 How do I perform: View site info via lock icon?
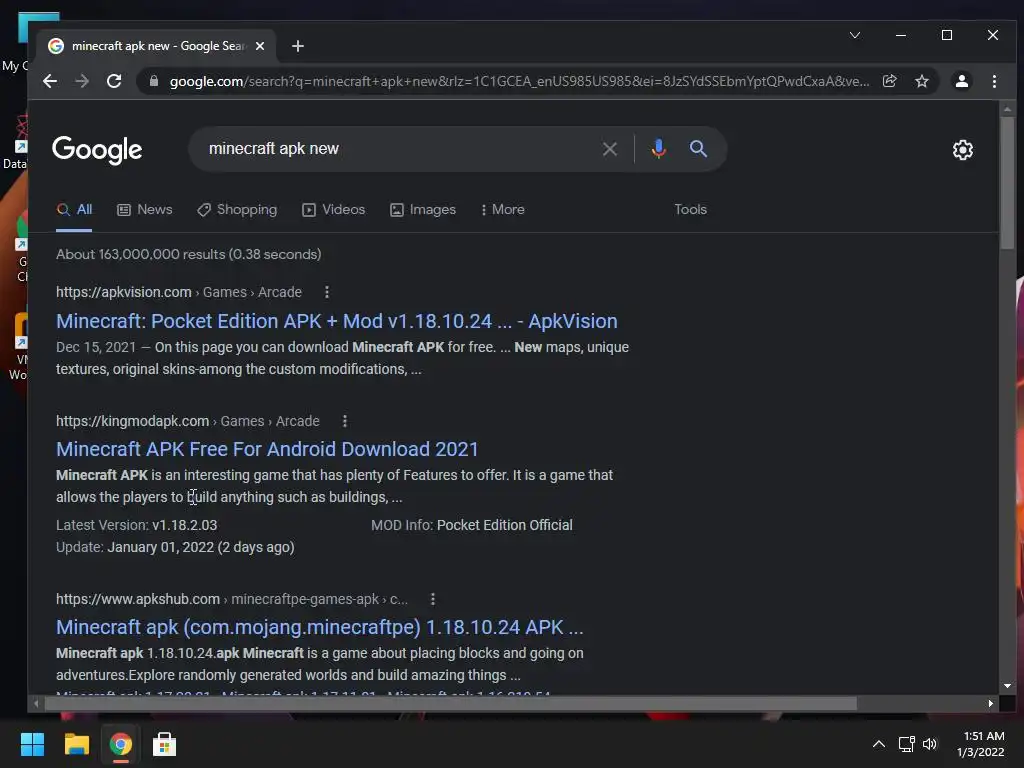click(154, 81)
